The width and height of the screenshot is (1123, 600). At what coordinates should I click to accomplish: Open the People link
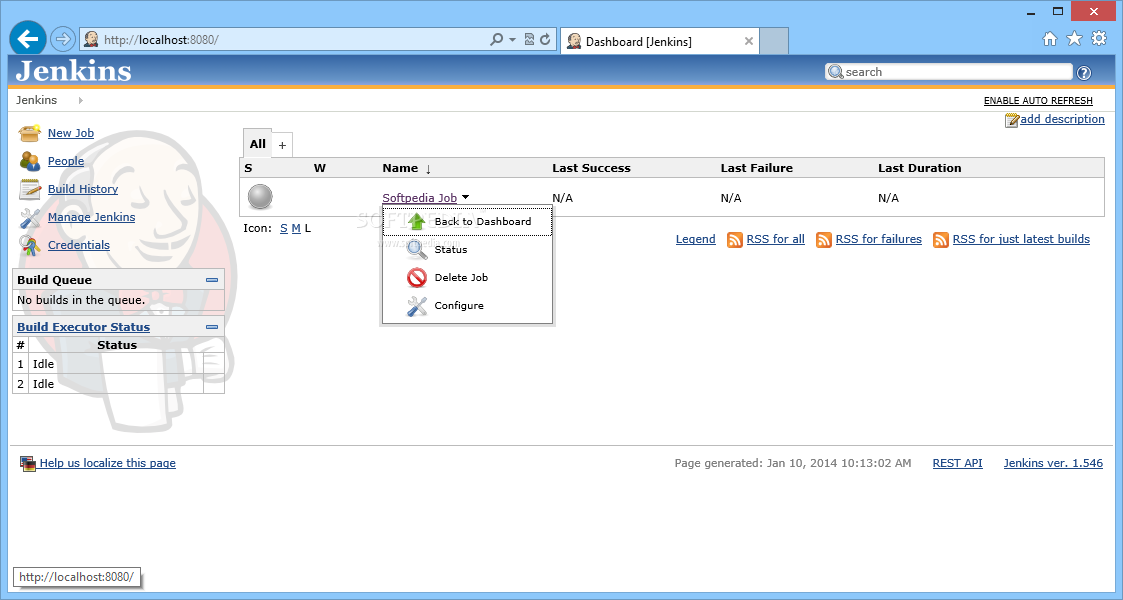[x=66, y=161]
